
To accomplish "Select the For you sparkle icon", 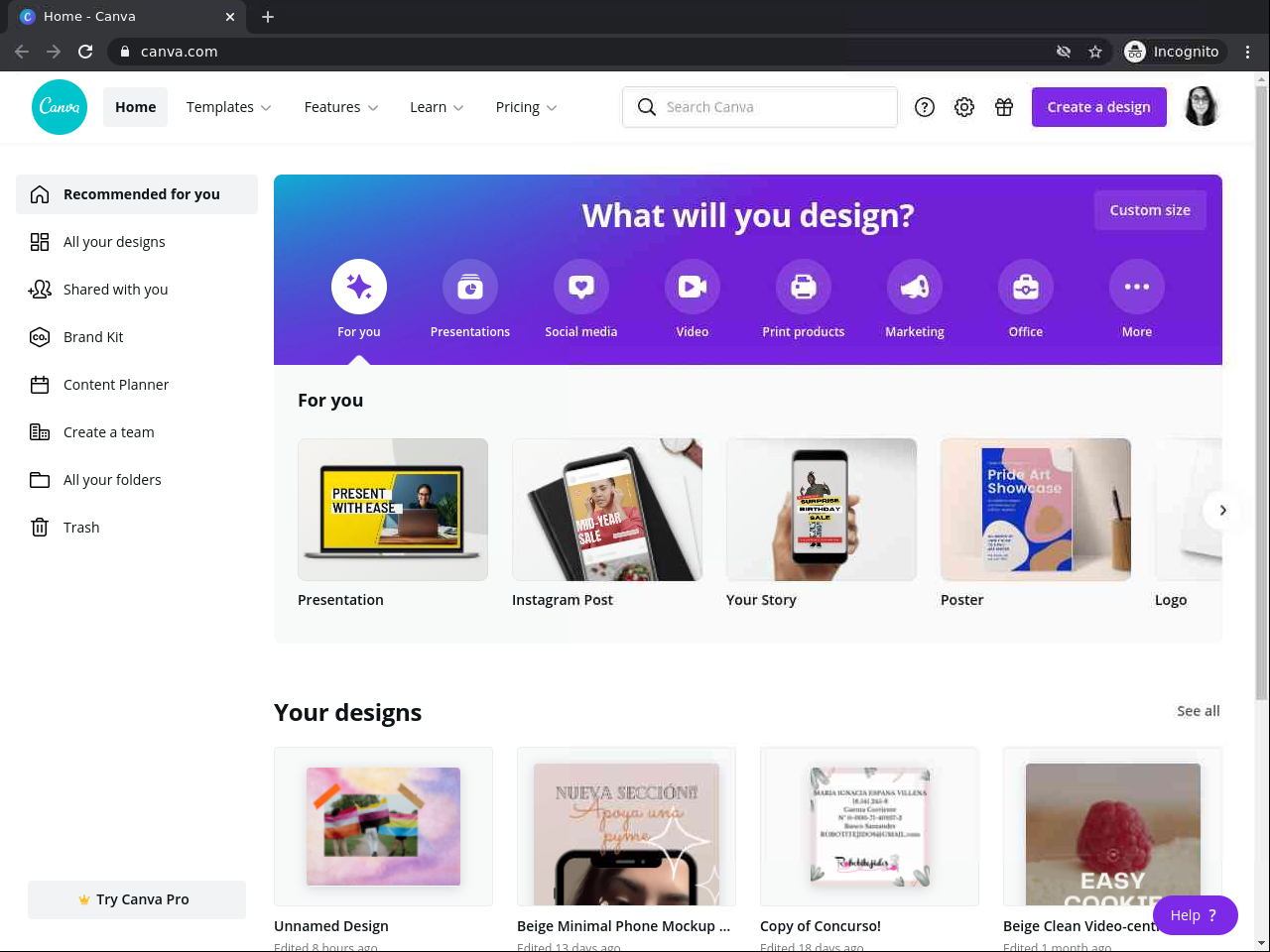I will pos(359,287).
